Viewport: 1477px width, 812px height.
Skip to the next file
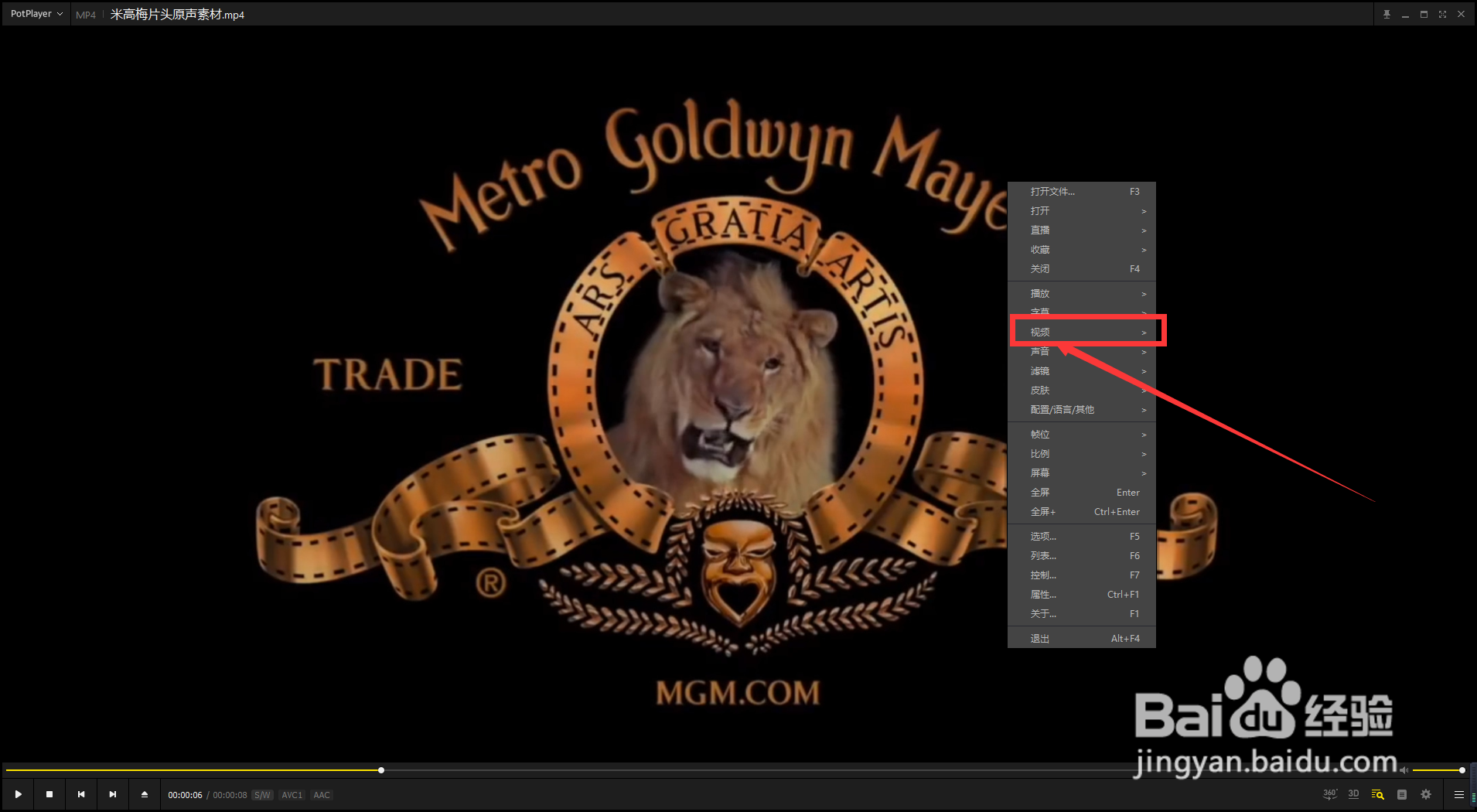113,794
